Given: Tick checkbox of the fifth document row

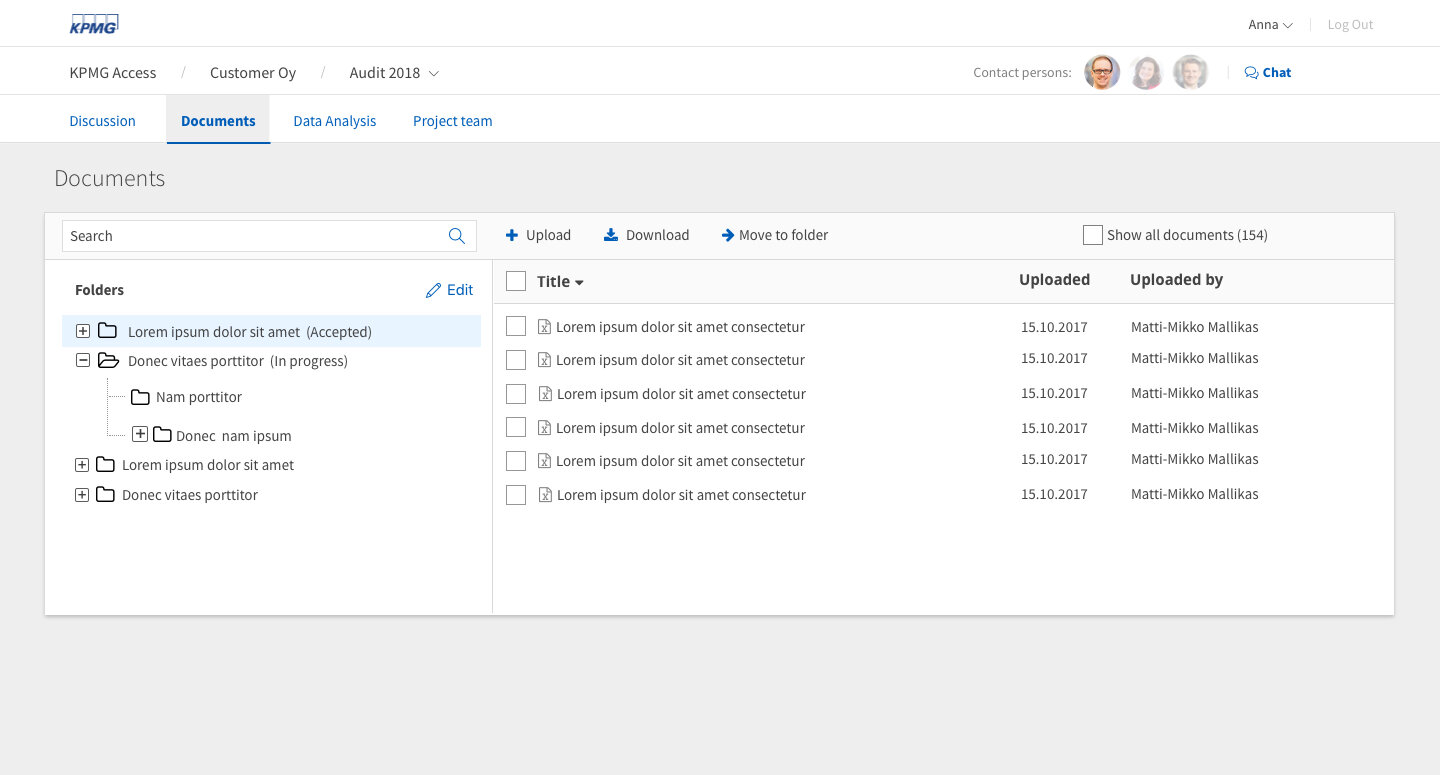Looking at the screenshot, I should [x=516, y=460].
